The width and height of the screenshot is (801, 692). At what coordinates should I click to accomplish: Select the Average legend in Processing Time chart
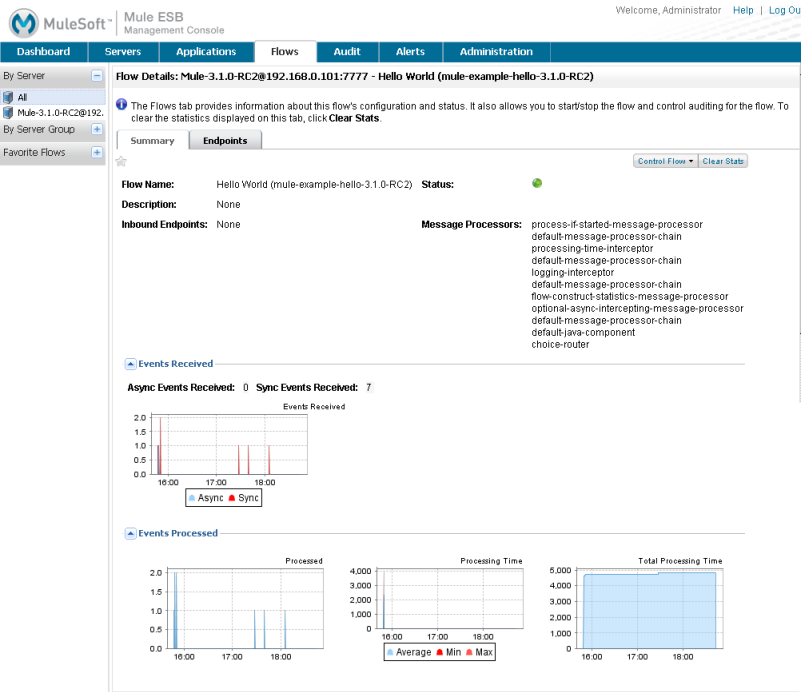click(409, 652)
